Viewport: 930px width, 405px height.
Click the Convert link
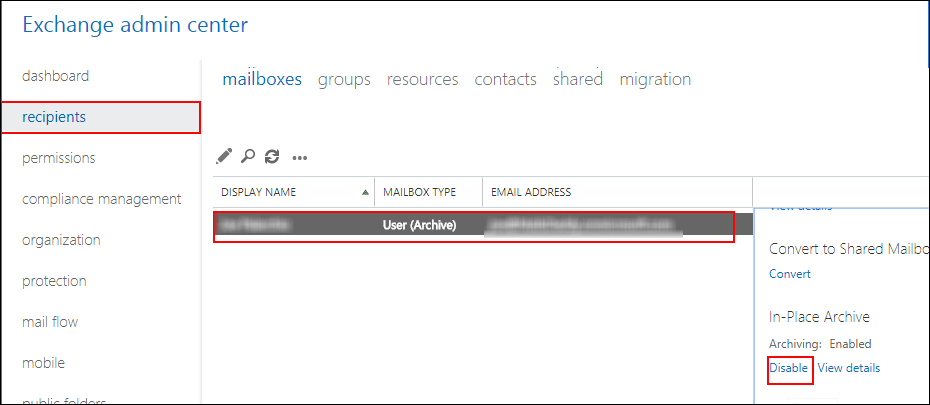click(x=789, y=274)
